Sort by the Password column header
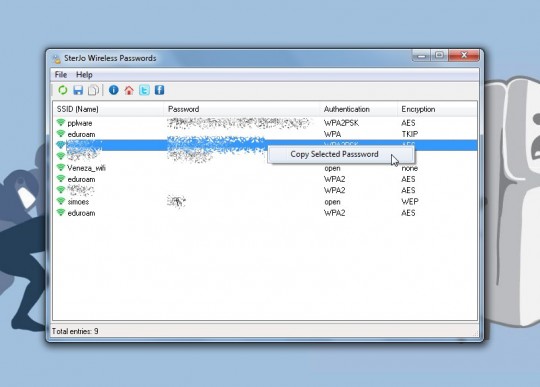 pyautogui.click(x=242, y=109)
